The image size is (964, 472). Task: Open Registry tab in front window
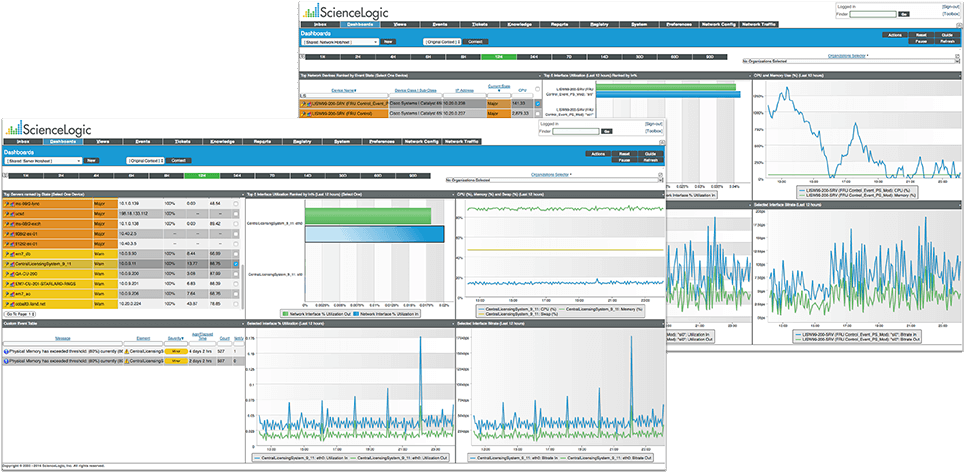tap(302, 141)
